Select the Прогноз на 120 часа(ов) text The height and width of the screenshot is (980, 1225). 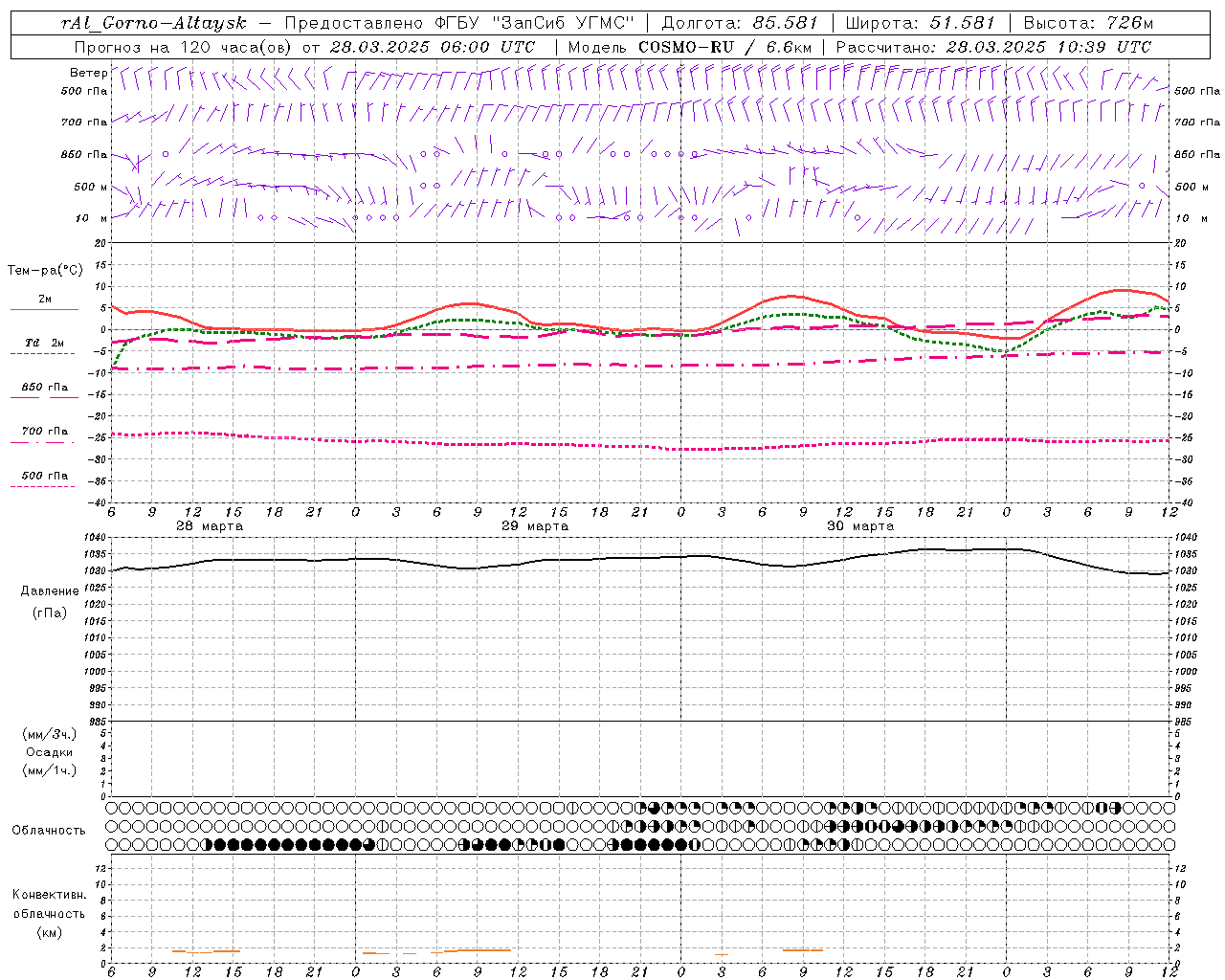tap(185, 47)
